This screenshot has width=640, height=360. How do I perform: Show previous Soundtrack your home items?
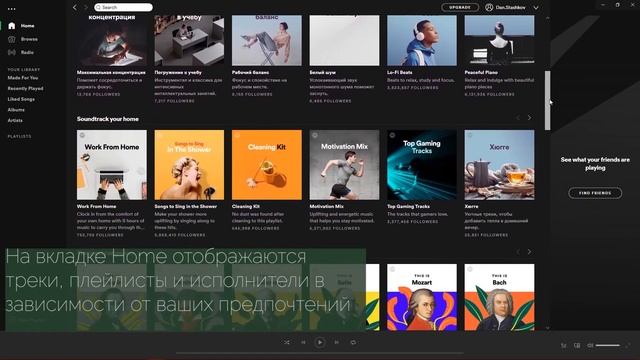click(x=518, y=118)
